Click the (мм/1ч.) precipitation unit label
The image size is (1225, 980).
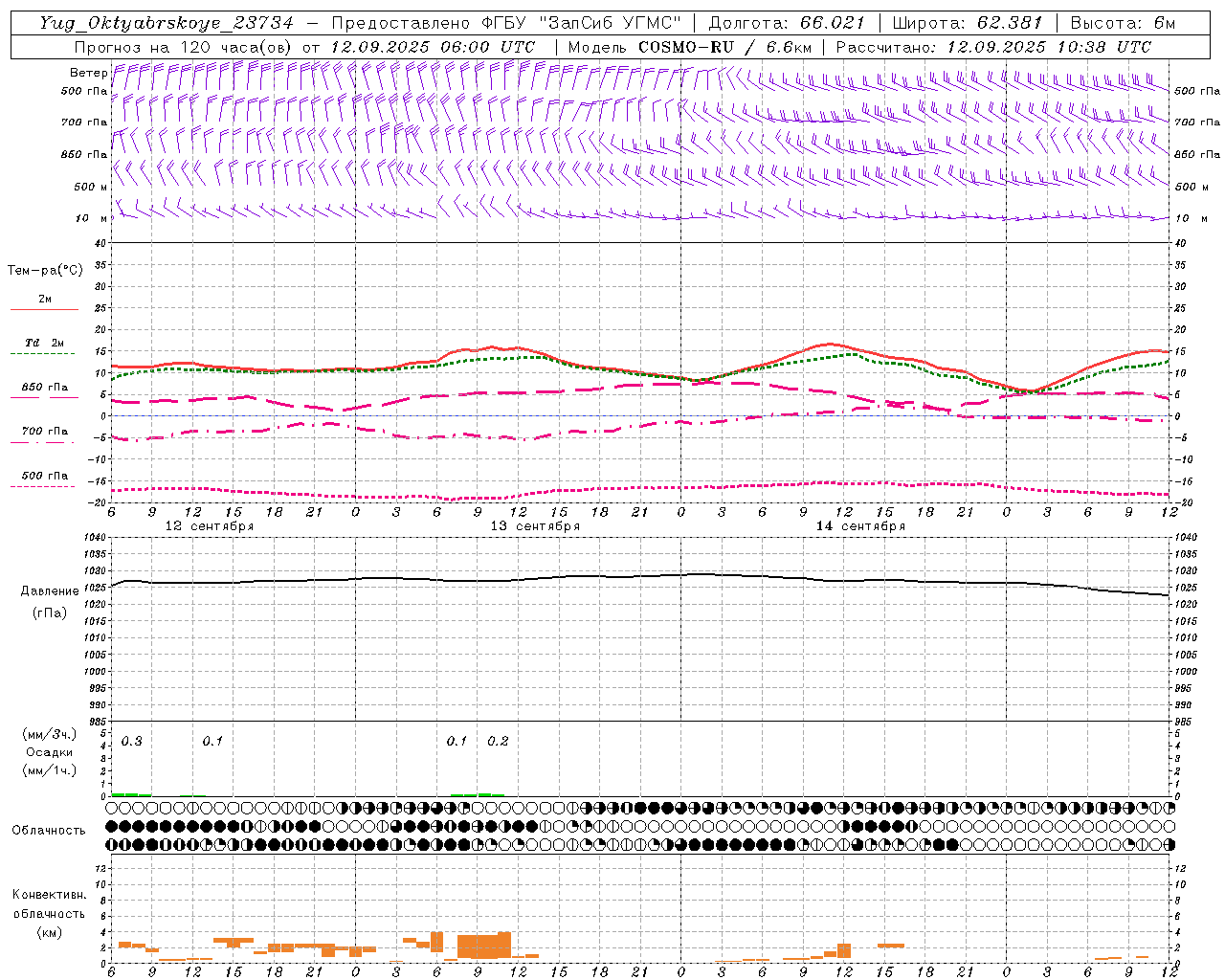click(x=50, y=770)
